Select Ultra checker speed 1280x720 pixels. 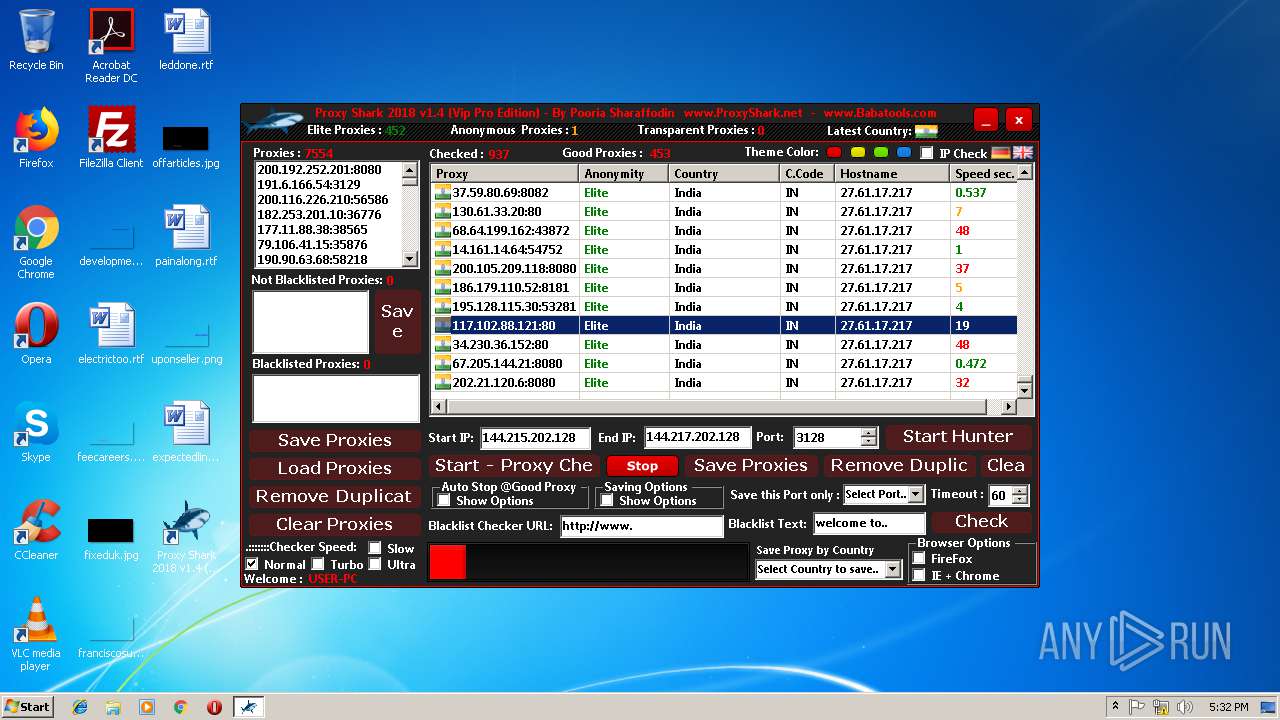pyautogui.click(x=375, y=564)
